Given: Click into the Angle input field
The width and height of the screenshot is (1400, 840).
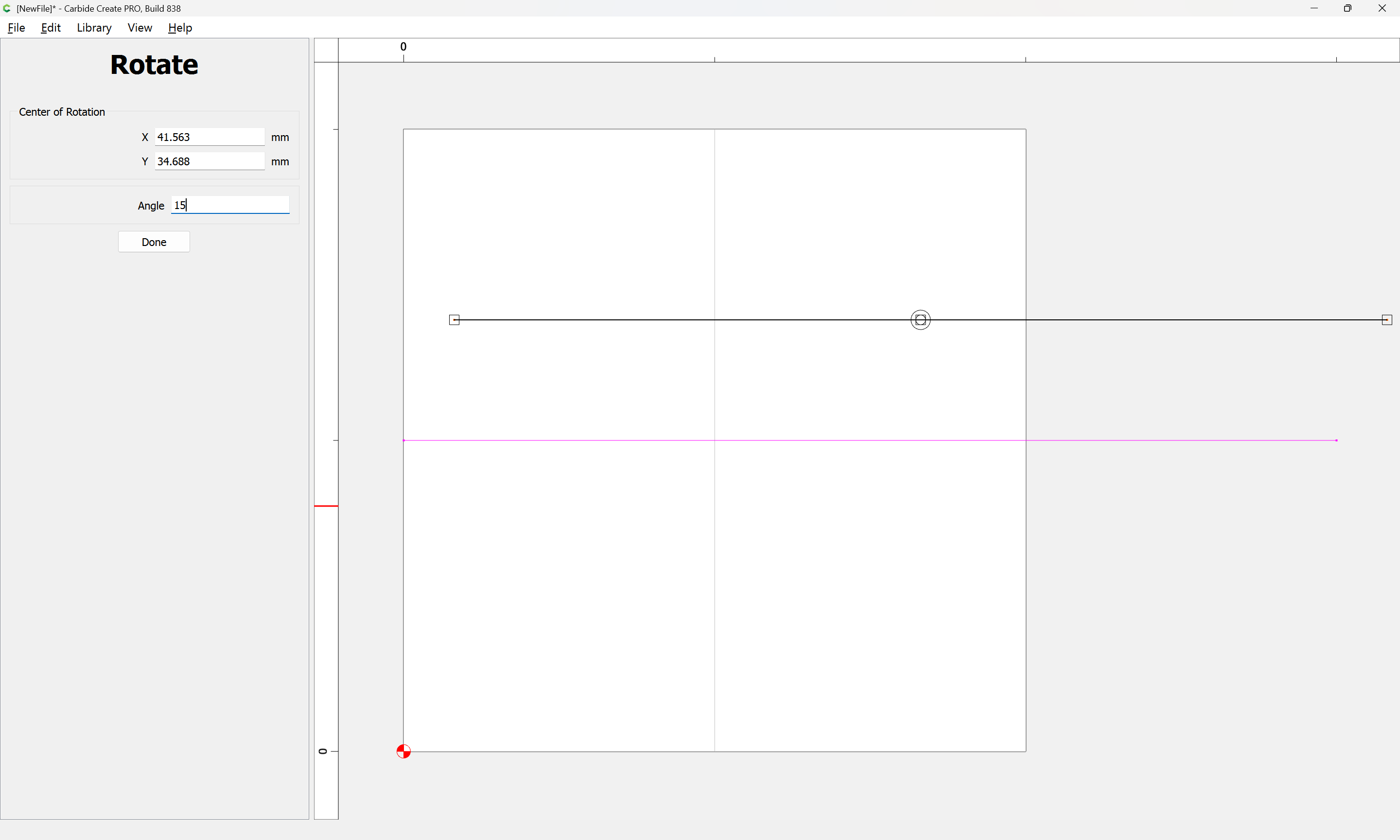Looking at the screenshot, I should click(230, 205).
